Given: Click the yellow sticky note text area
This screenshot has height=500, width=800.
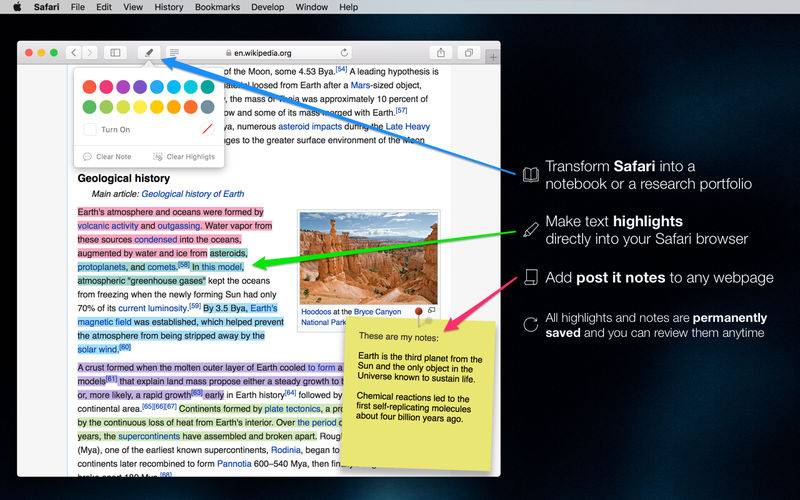Looking at the screenshot, I should (x=418, y=393).
